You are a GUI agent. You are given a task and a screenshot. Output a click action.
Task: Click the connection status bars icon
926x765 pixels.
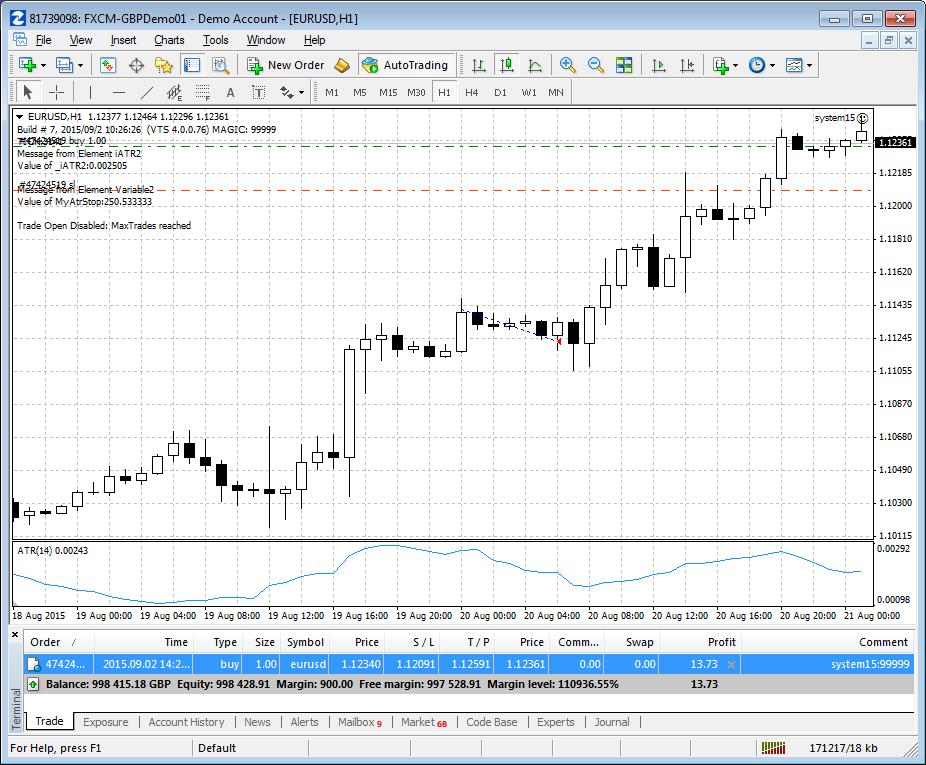(x=774, y=748)
